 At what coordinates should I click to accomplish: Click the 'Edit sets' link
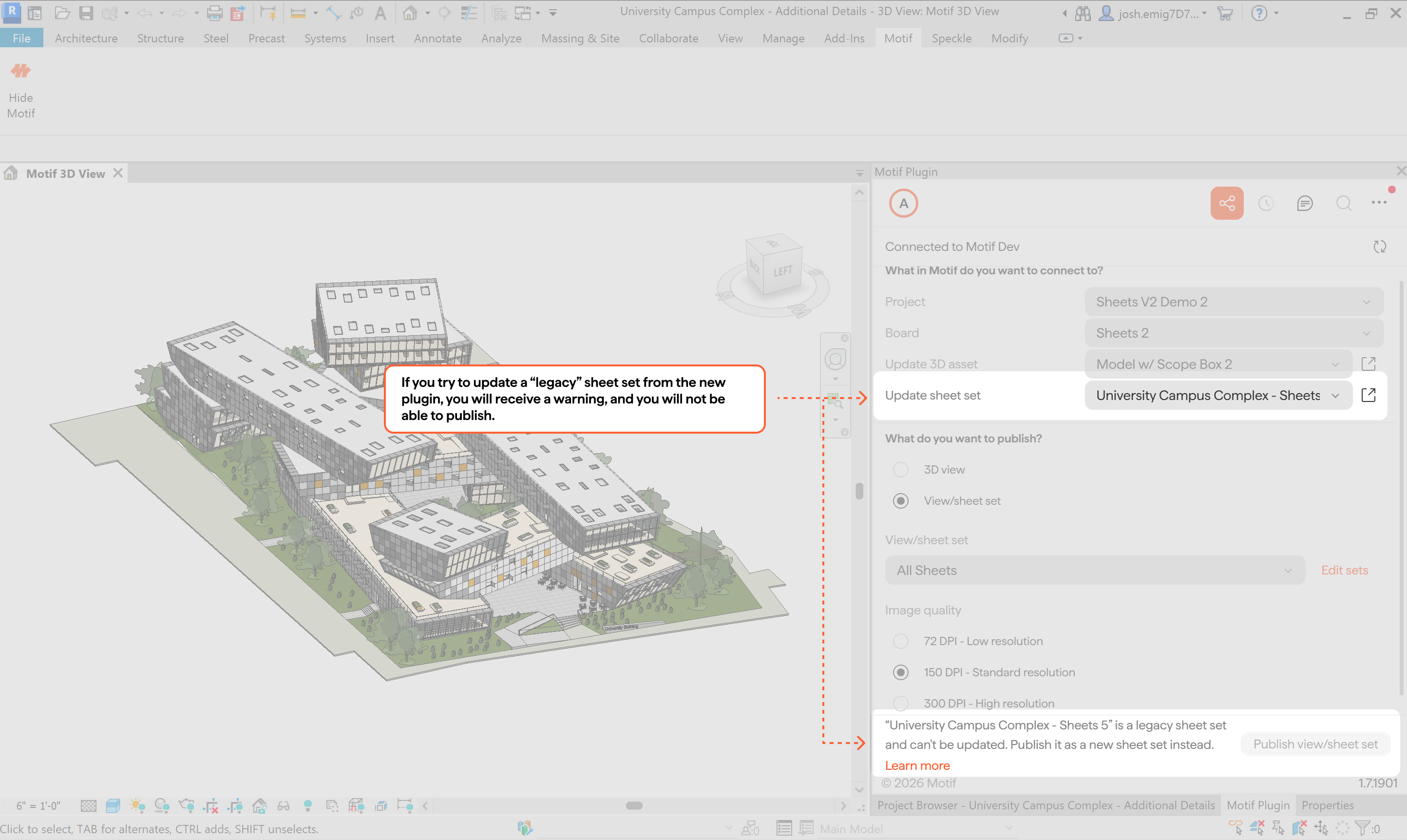pyautogui.click(x=1344, y=570)
